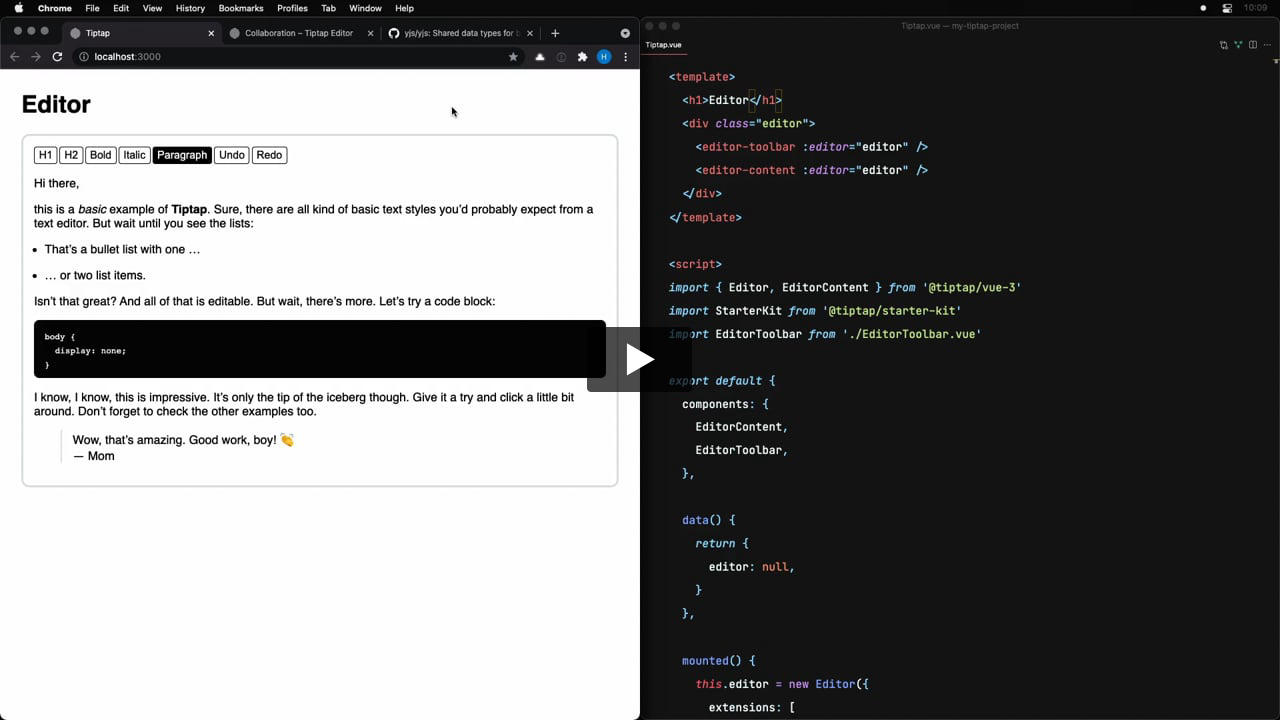Screen dimensions: 1280x720
Task: Open the Chrome extensions puzzle icon
Action: 583,57
